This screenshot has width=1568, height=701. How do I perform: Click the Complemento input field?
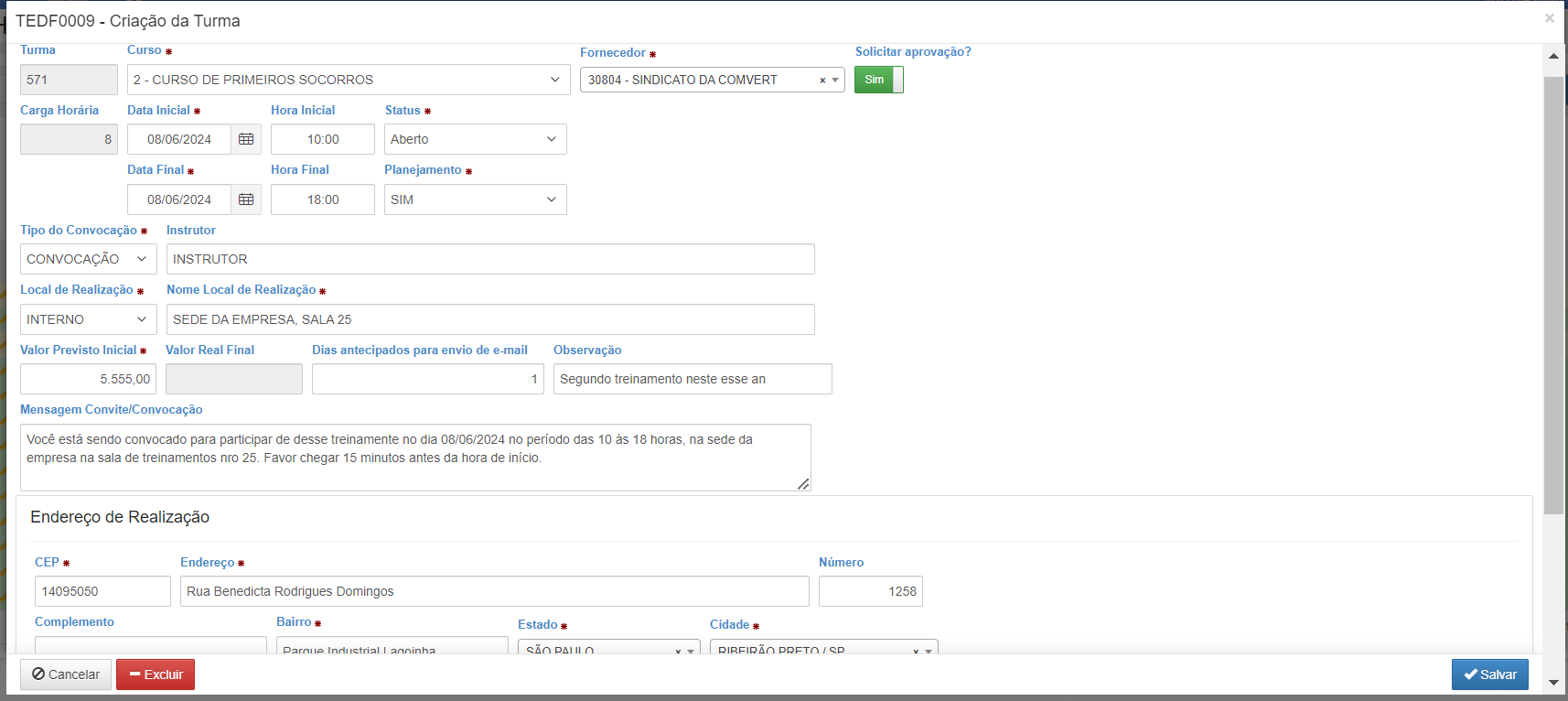click(151, 645)
